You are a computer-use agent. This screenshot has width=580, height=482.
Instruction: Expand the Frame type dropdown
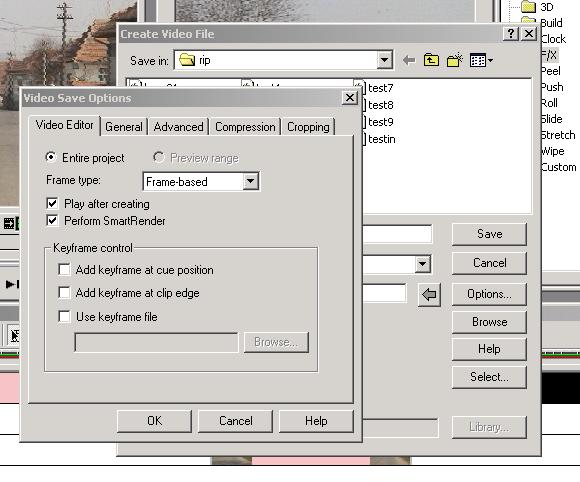[250, 181]
